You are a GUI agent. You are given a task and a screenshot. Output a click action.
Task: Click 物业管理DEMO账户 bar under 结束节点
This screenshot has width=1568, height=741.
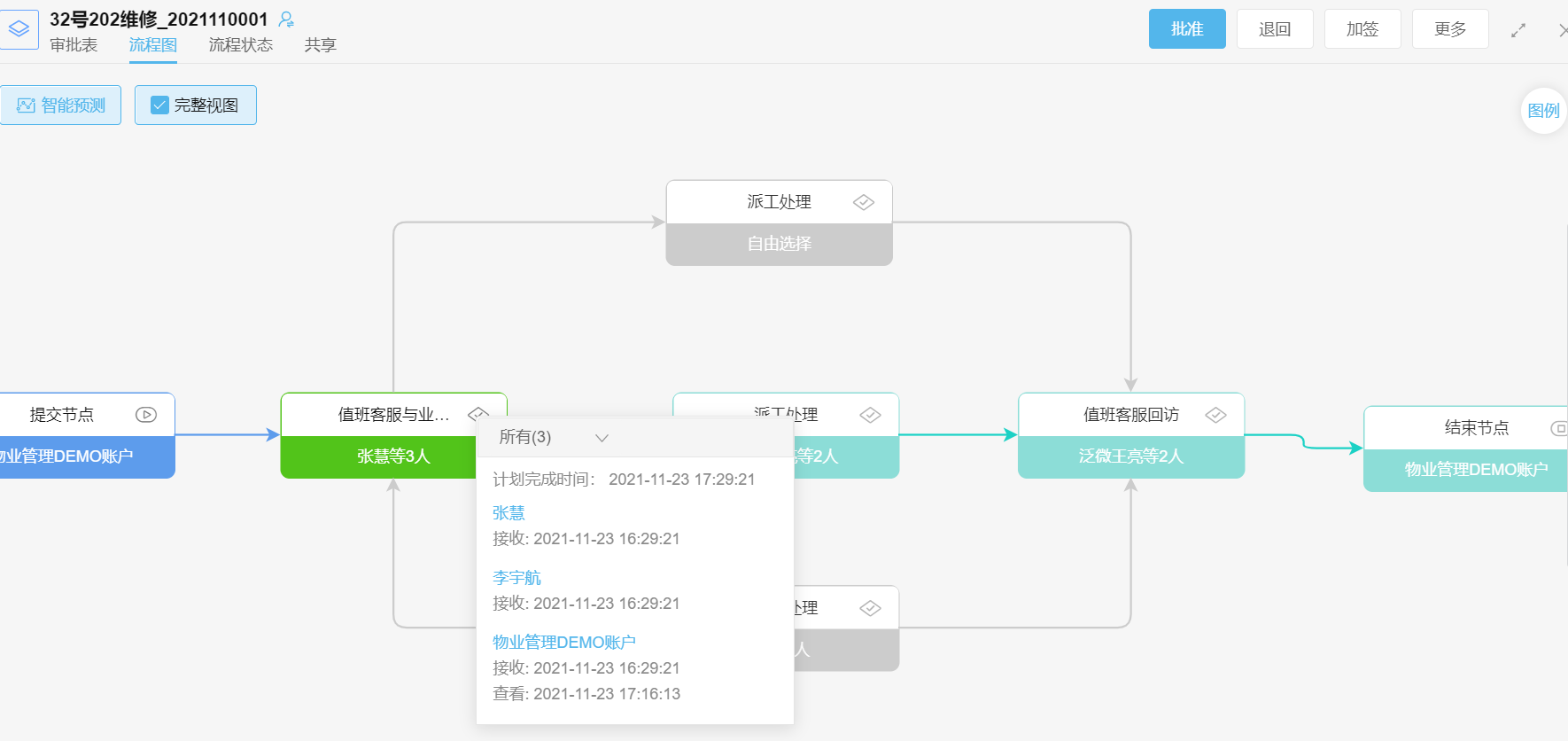1466,470
